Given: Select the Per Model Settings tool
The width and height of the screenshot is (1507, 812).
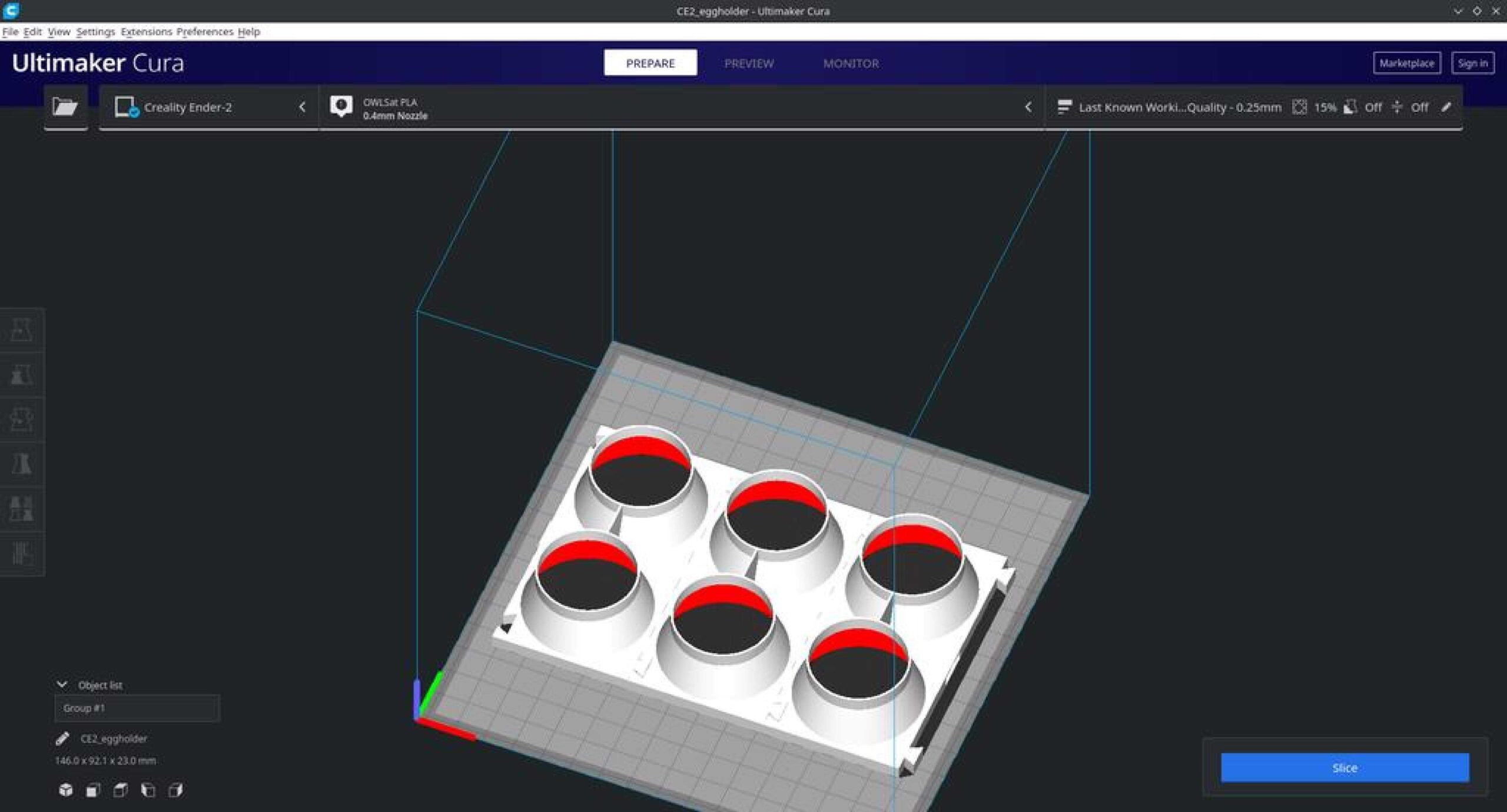Looking at the screenshot, I should point(22,509).
